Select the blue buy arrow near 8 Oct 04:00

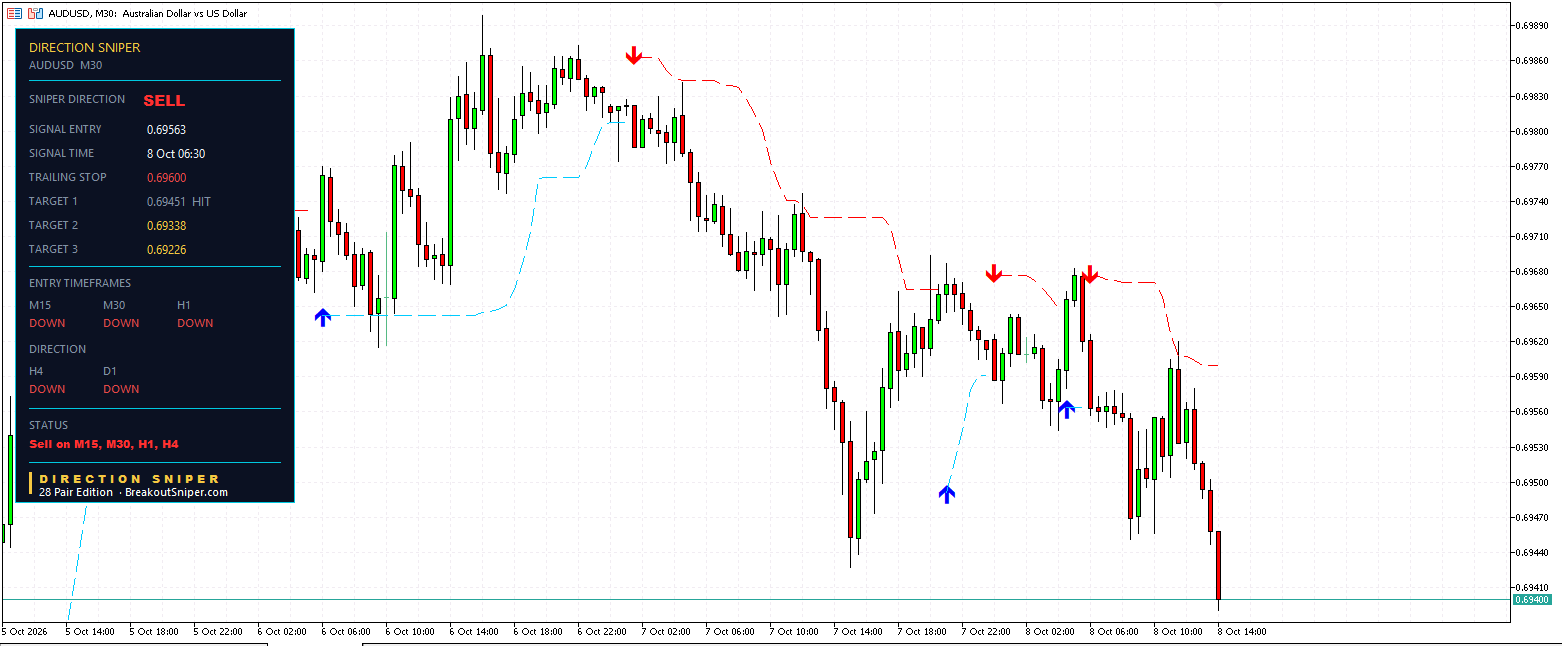pos(1066,408)
